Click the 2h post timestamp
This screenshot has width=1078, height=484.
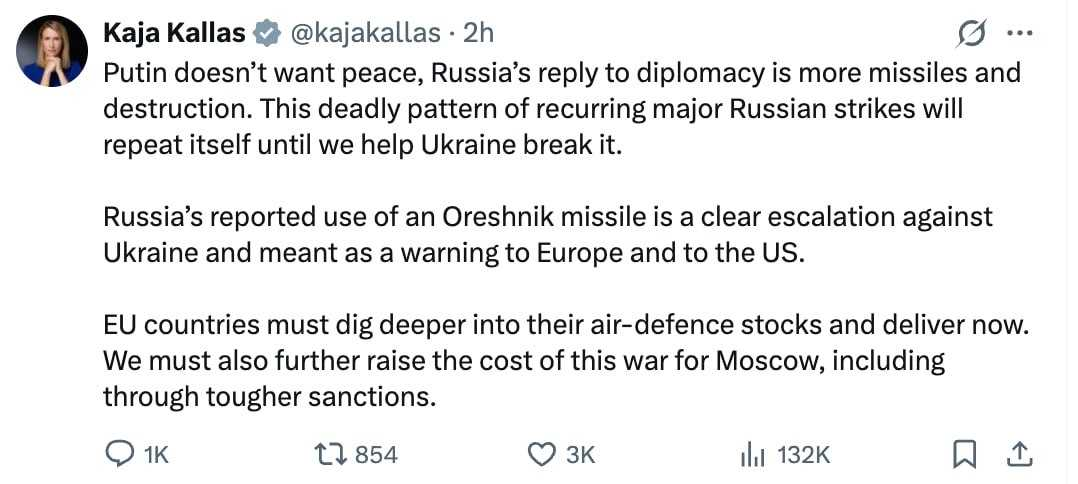pos(478,33)
